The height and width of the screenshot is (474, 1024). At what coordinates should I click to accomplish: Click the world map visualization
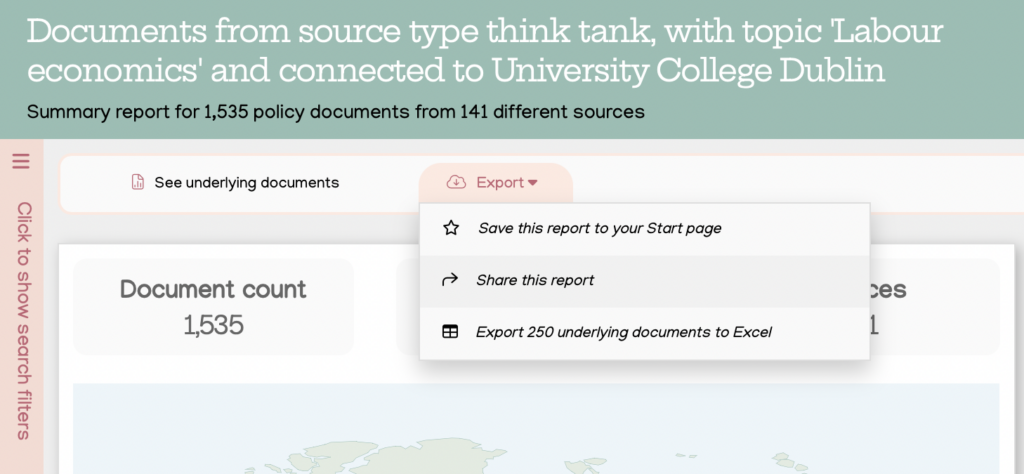tap(536, 428)
